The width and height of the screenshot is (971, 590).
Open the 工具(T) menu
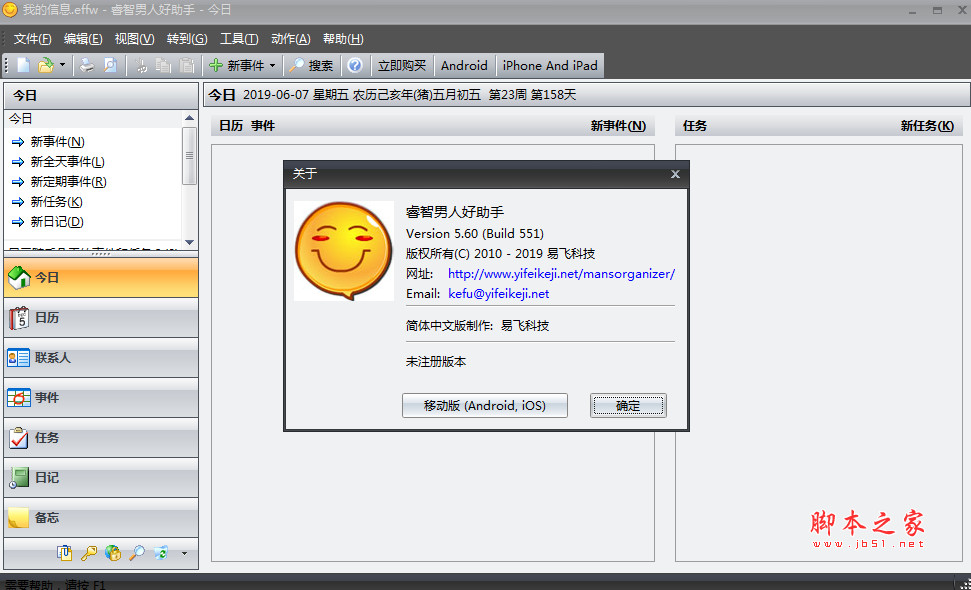(x=239, y=39)
